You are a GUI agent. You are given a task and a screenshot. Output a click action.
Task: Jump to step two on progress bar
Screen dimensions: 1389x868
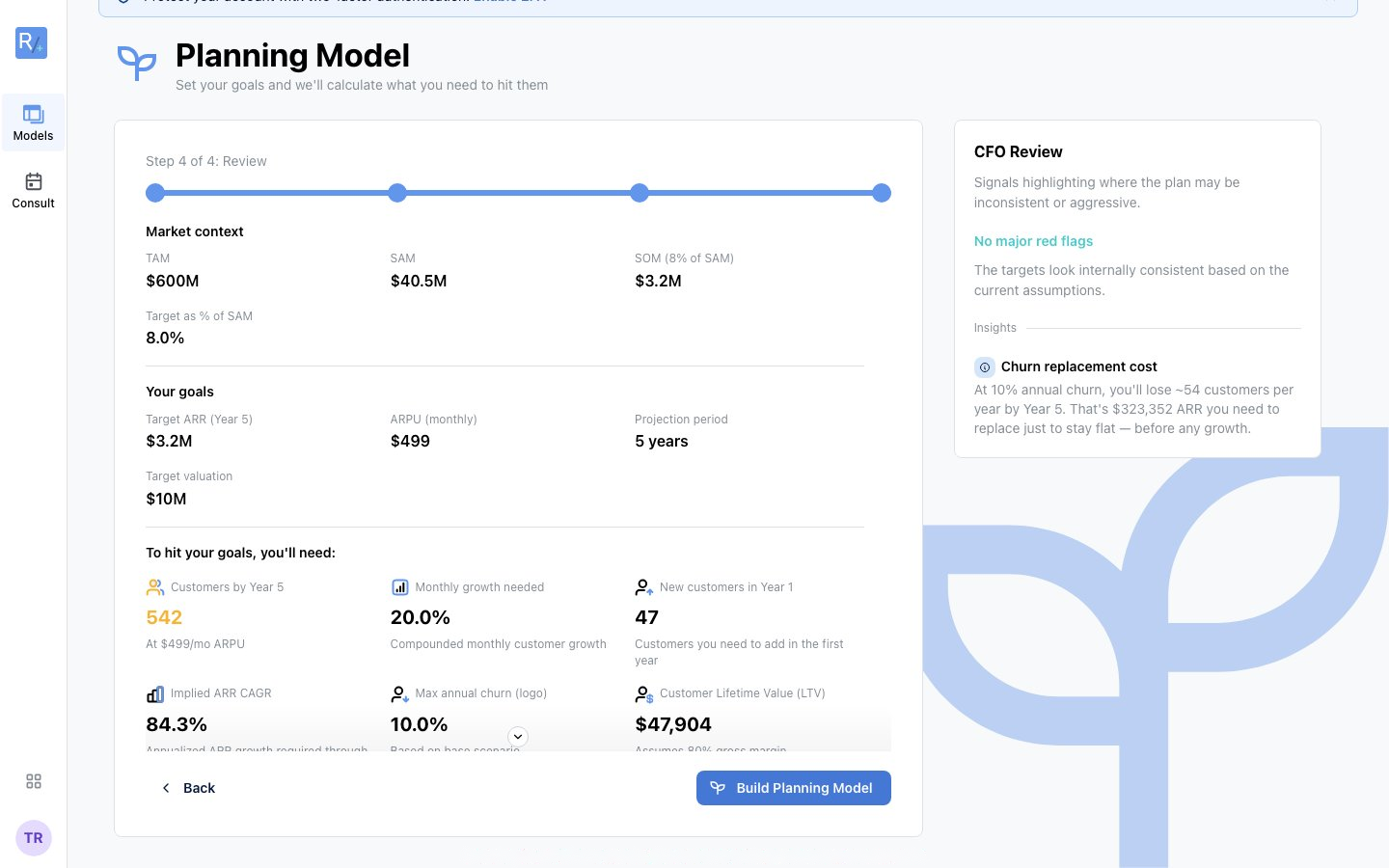(x=397, y=193)
